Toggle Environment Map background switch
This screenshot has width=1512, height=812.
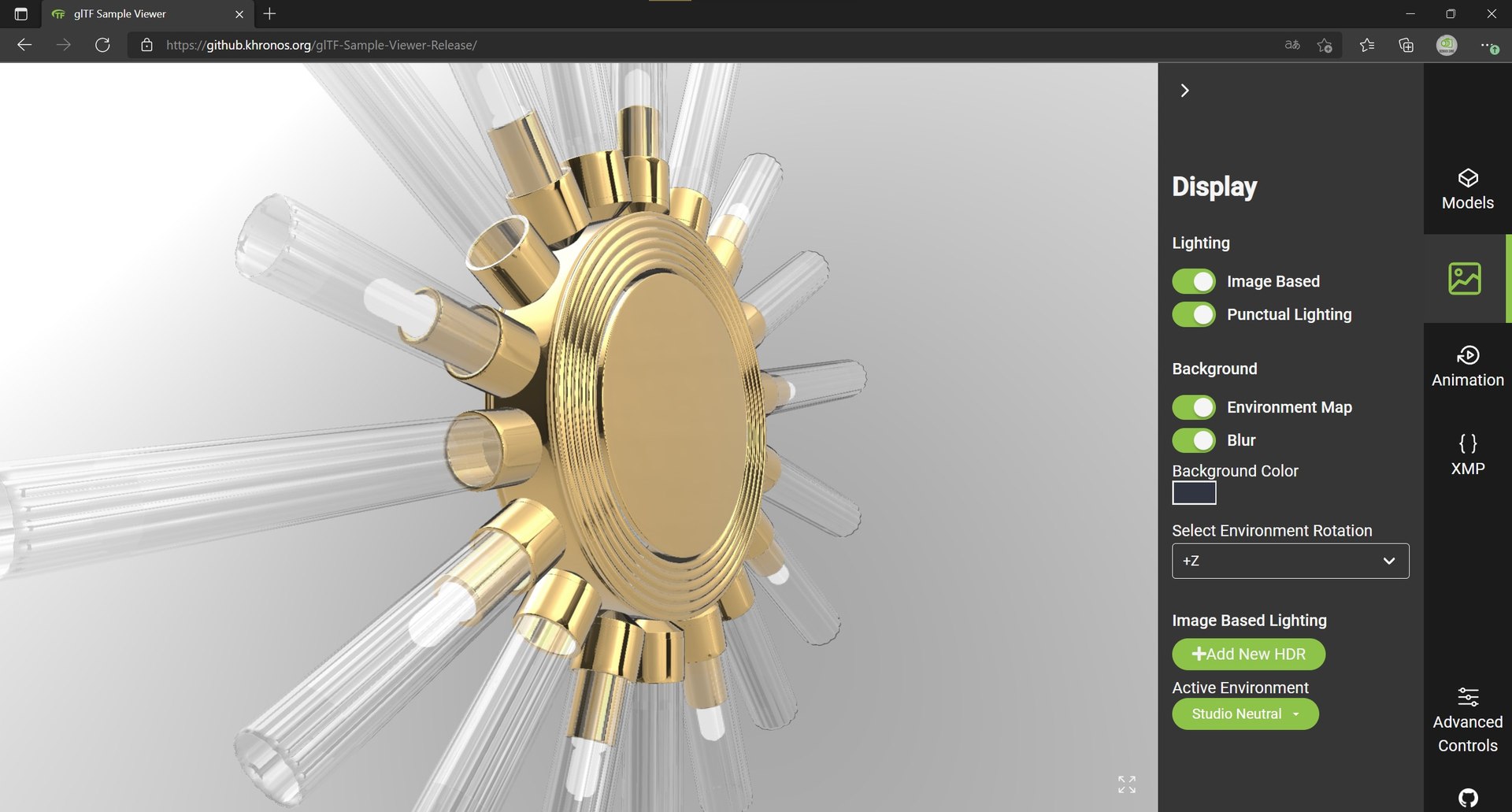pyautogui.click(x=1194, y=407)
